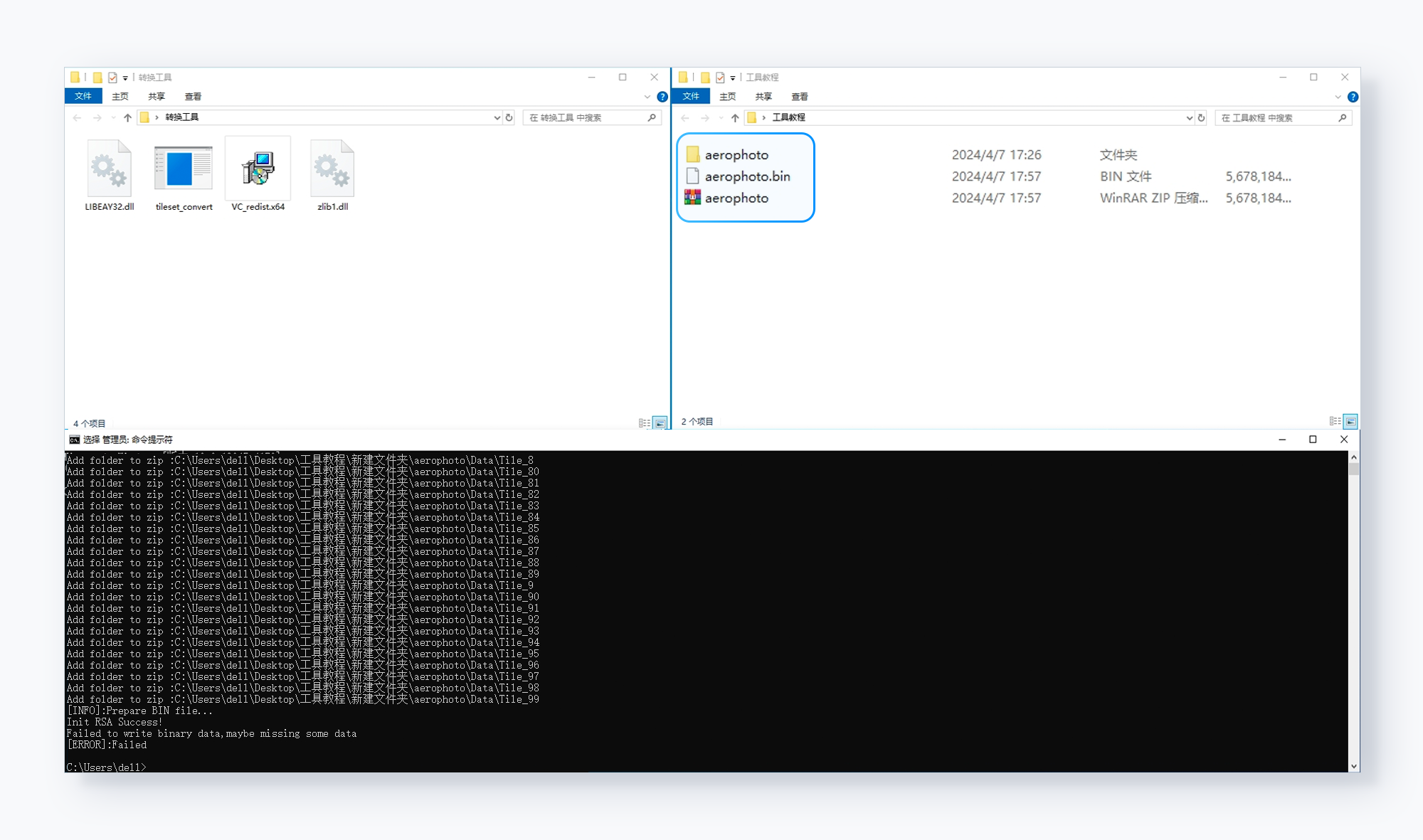This screenshot has height=840, width=1423.
Task: Open recent locations dropdown in right window
Action: click(x=721, y=117)
